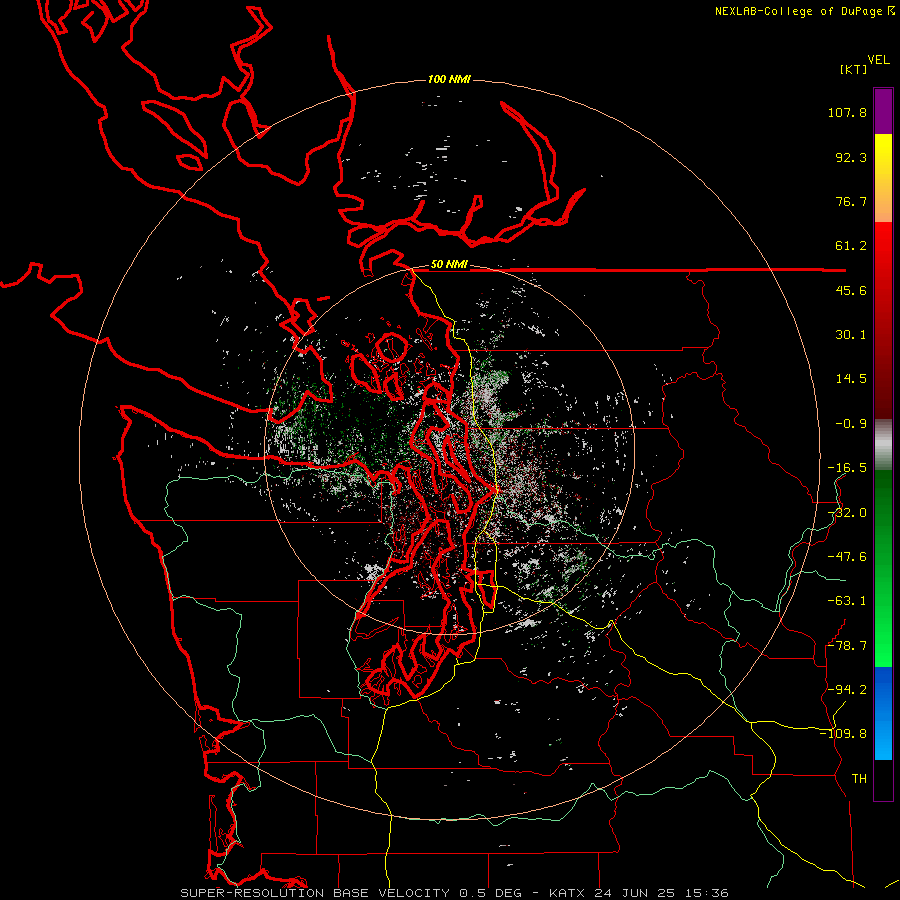Click the green segment of the color bar

(883, 568)
